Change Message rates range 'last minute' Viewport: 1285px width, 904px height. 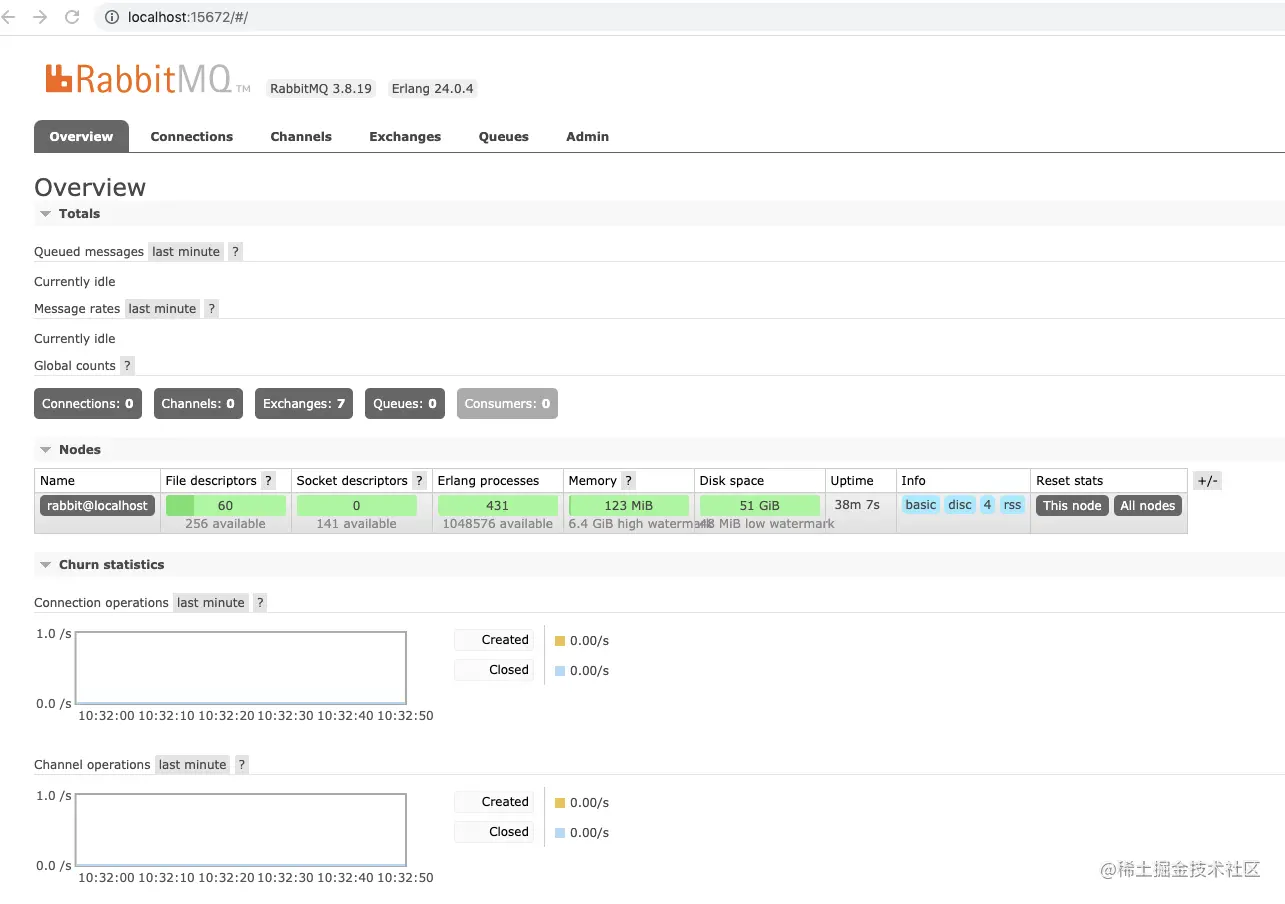tap(162, 309)
